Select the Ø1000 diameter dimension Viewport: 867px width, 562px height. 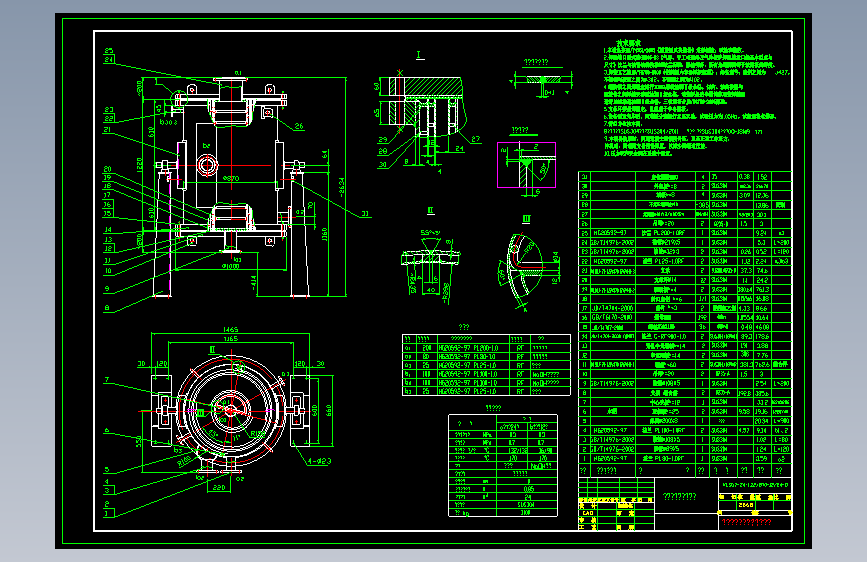click(231, 266)
